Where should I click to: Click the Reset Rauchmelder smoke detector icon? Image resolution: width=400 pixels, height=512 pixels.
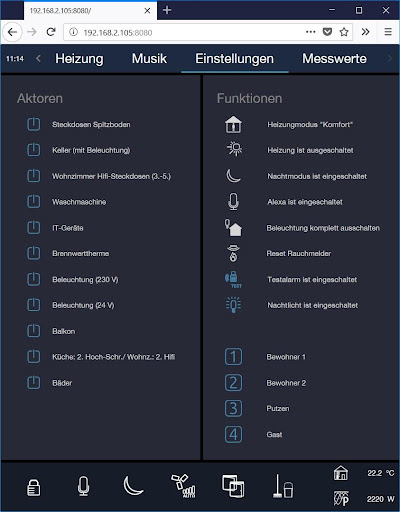tap(233, 254)
